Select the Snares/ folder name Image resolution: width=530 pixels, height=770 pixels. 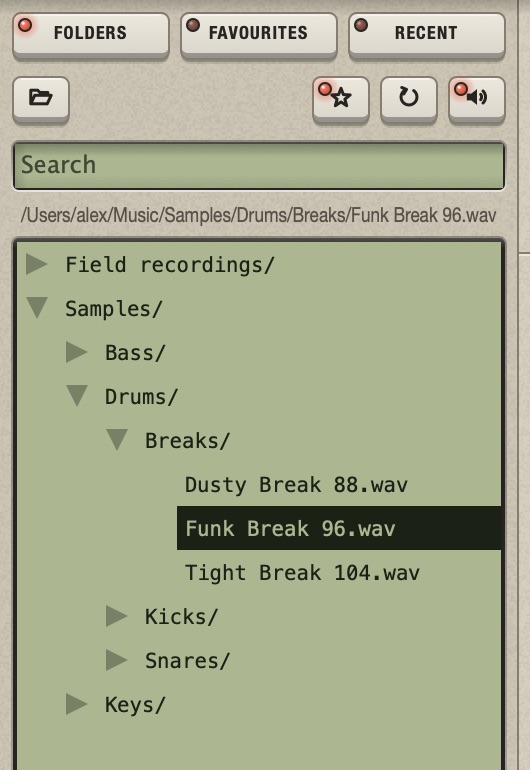click(x=188, y=661)
